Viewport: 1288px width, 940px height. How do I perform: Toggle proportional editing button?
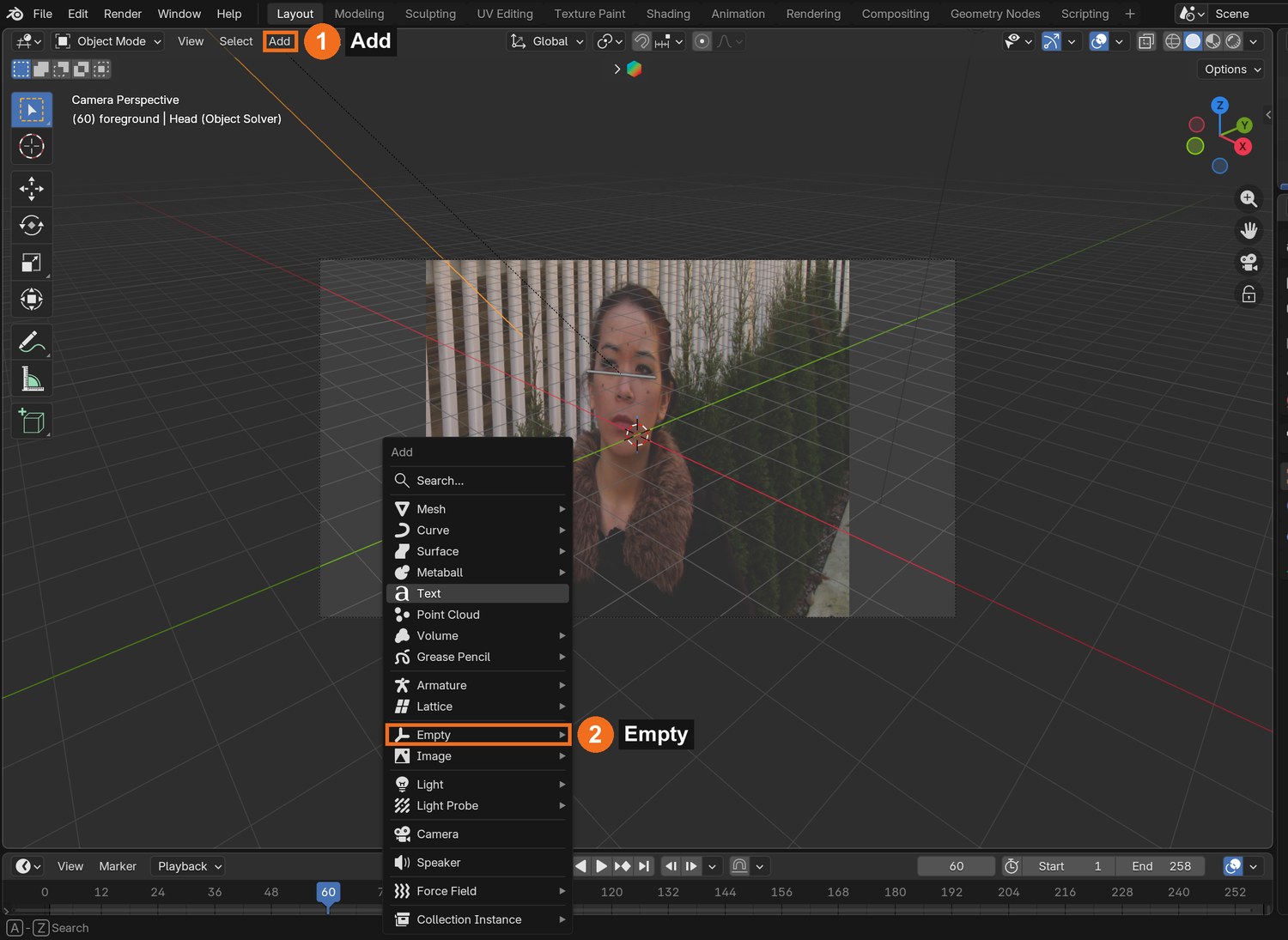click(702, 41)
